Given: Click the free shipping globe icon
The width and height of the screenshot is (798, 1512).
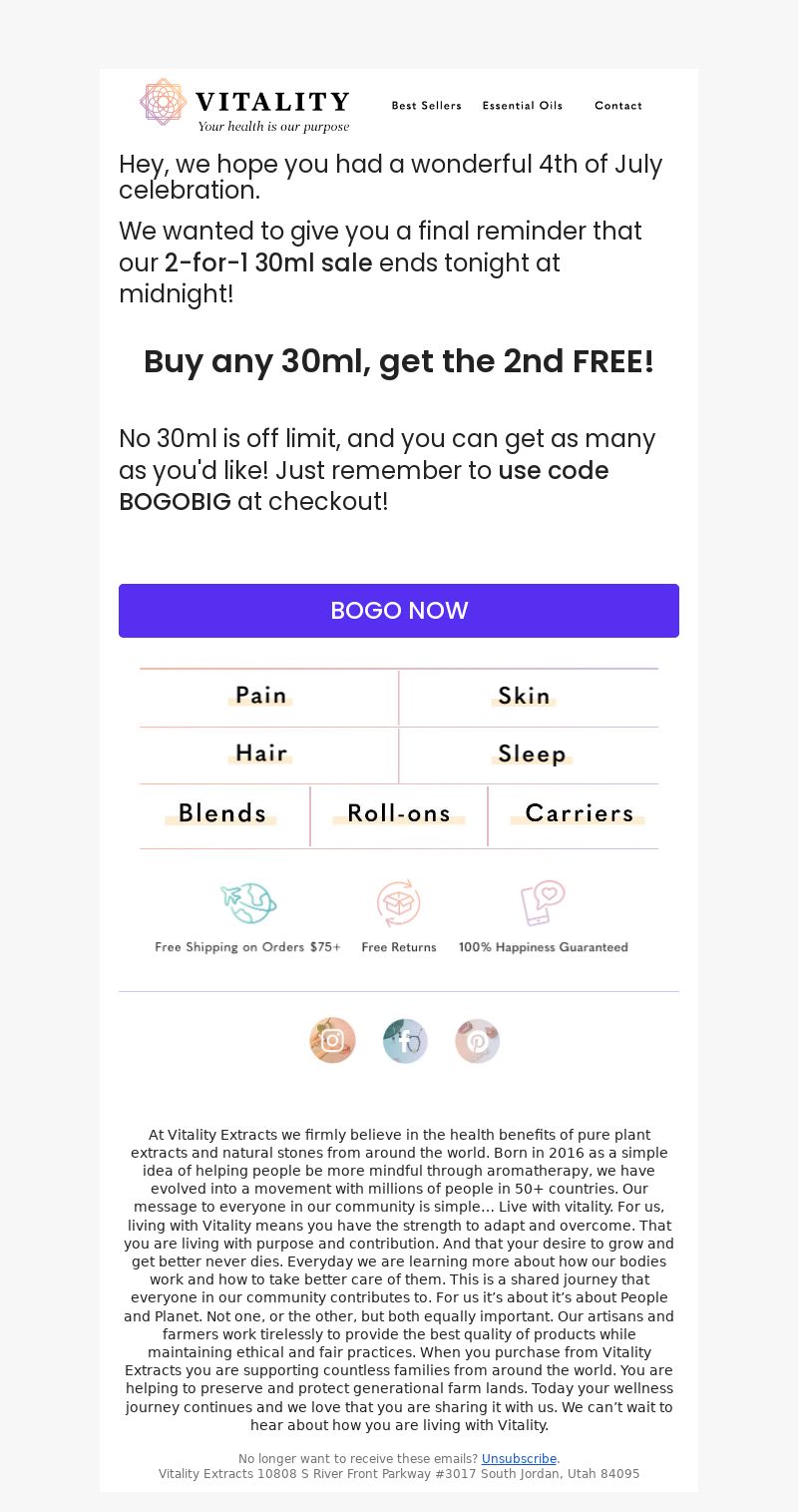Looking at the screenshot, I should click(x=248, y=904).
